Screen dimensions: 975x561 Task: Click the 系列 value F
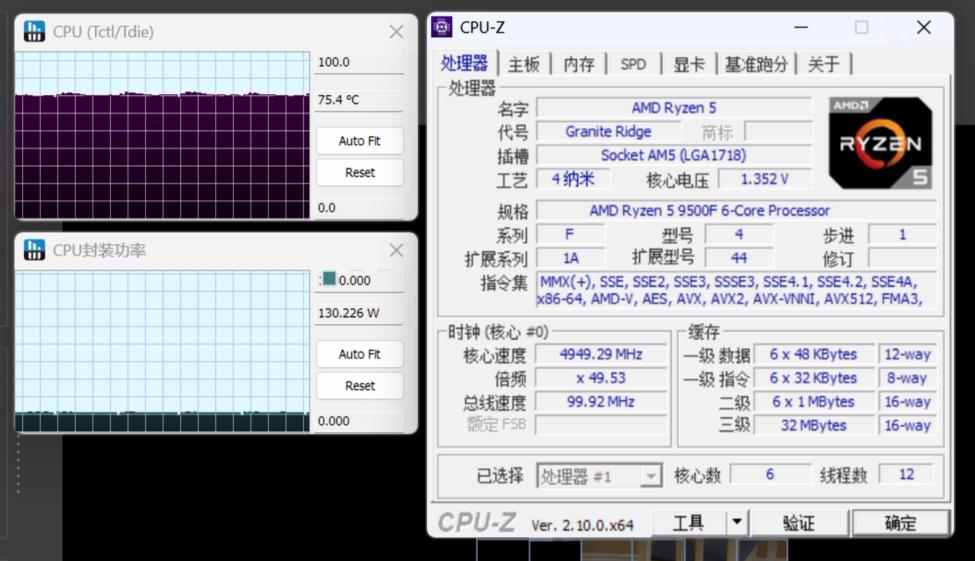570,234
